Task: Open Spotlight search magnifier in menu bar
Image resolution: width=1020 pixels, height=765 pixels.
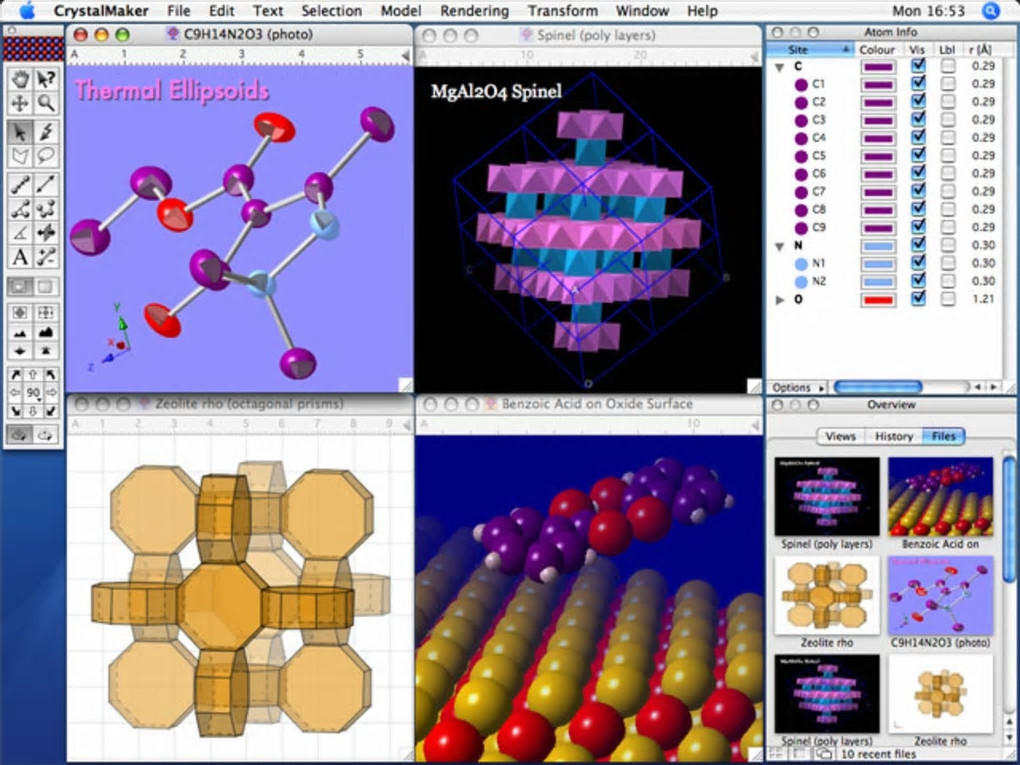Action: click(x=990, y=11)
